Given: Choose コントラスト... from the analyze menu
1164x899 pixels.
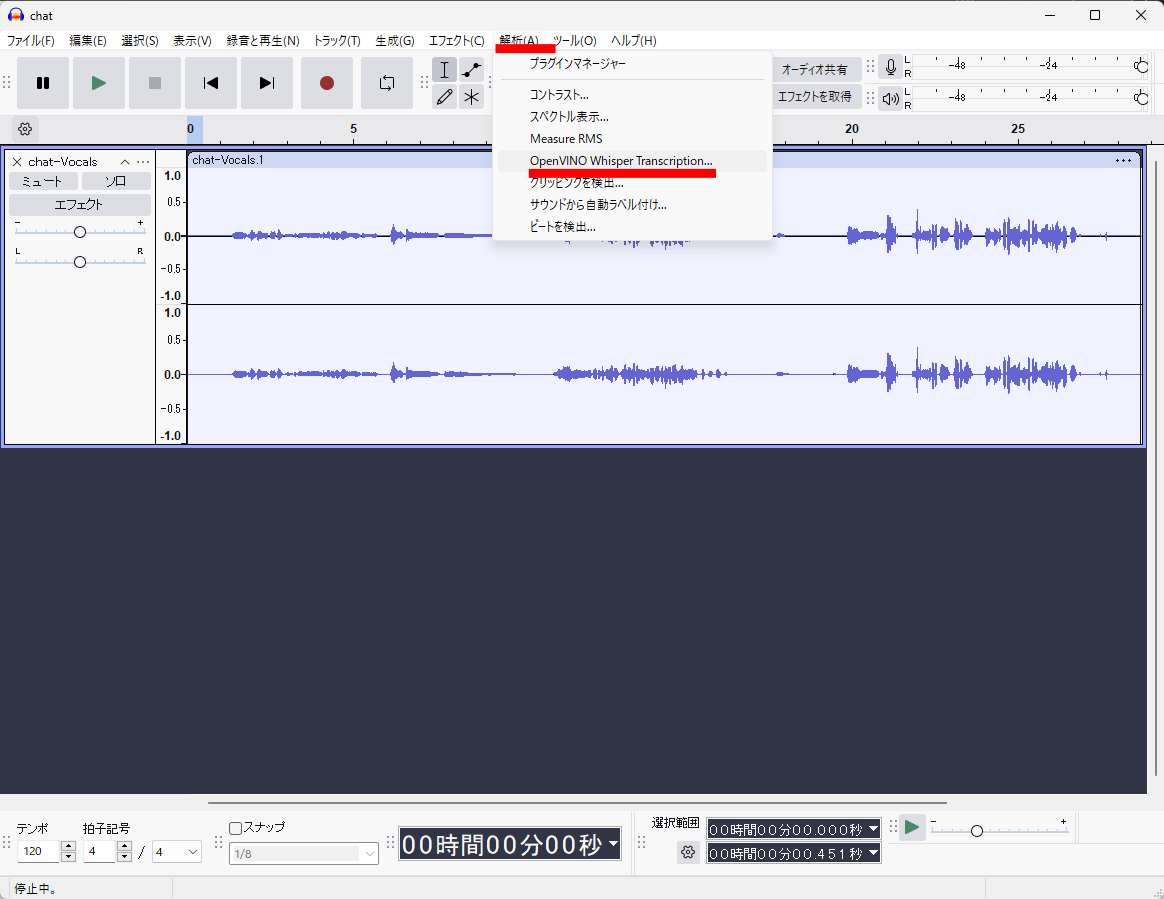Looking at the screenshot, I should (x=632, y=95).
